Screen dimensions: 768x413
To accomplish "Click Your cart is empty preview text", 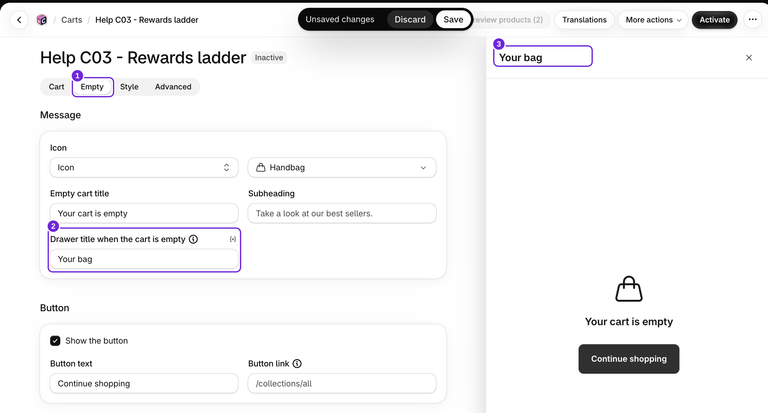I will [x=628, y=322].
